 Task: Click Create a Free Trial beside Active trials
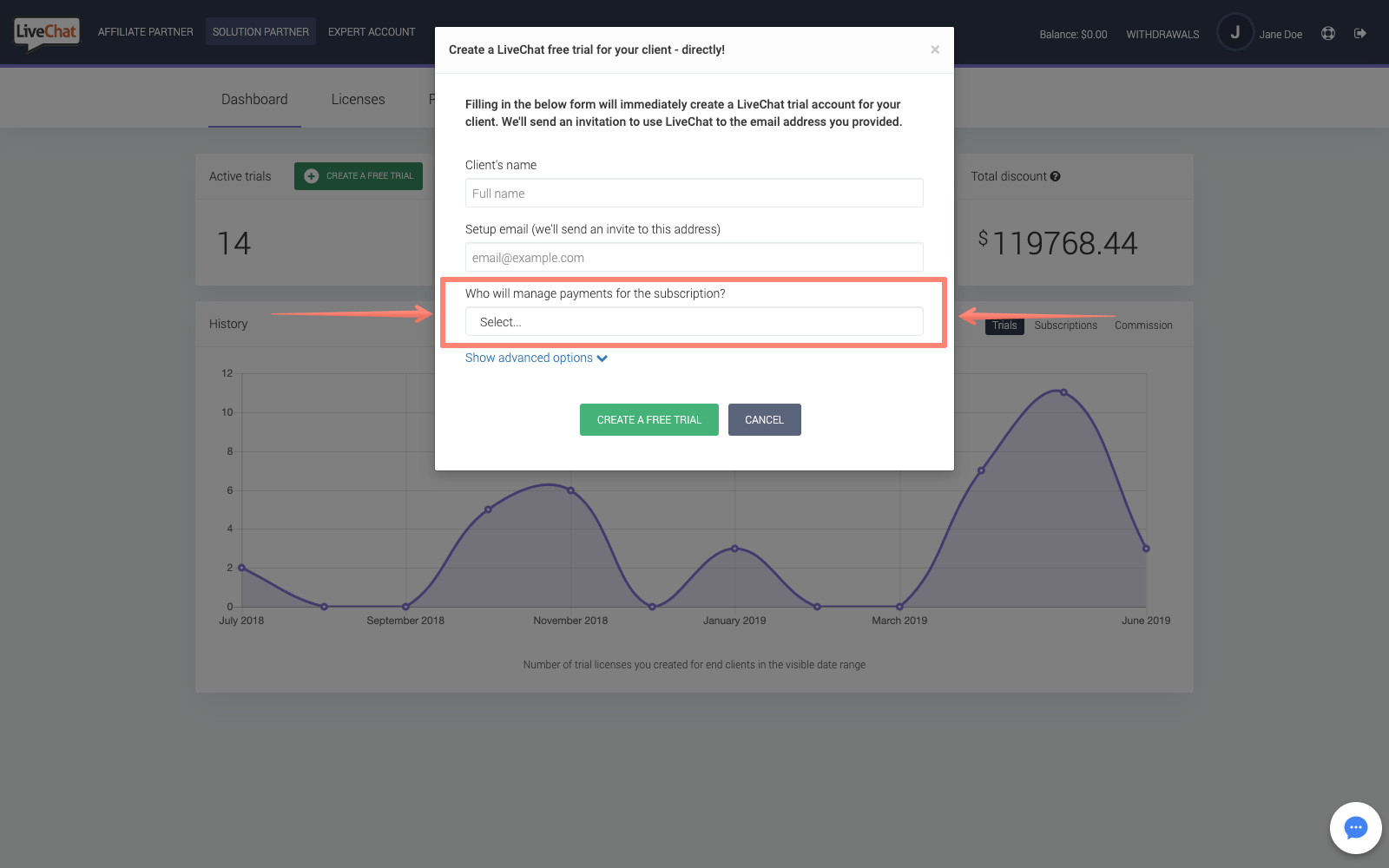(x=359, y=176)
